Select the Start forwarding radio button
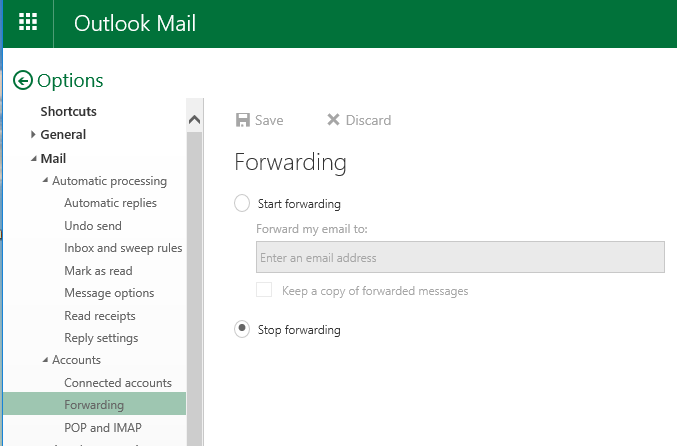 (242, 203)
